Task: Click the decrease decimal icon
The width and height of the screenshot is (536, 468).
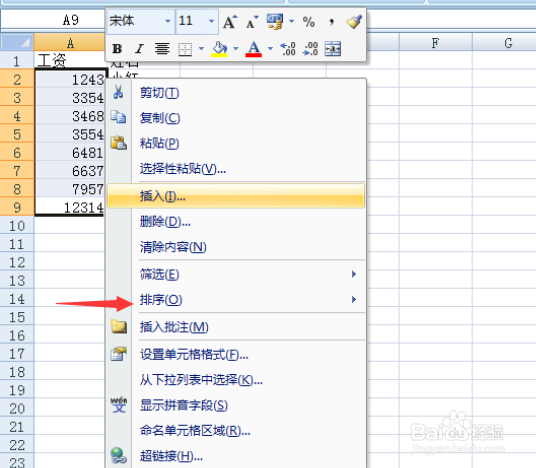Action: (x=310, y=49)
